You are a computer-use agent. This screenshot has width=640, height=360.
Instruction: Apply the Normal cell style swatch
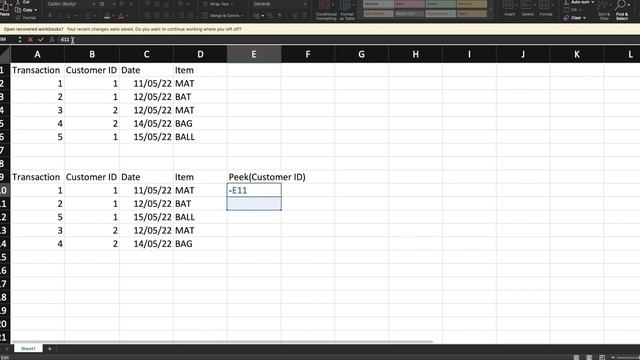tap(378, 4)
